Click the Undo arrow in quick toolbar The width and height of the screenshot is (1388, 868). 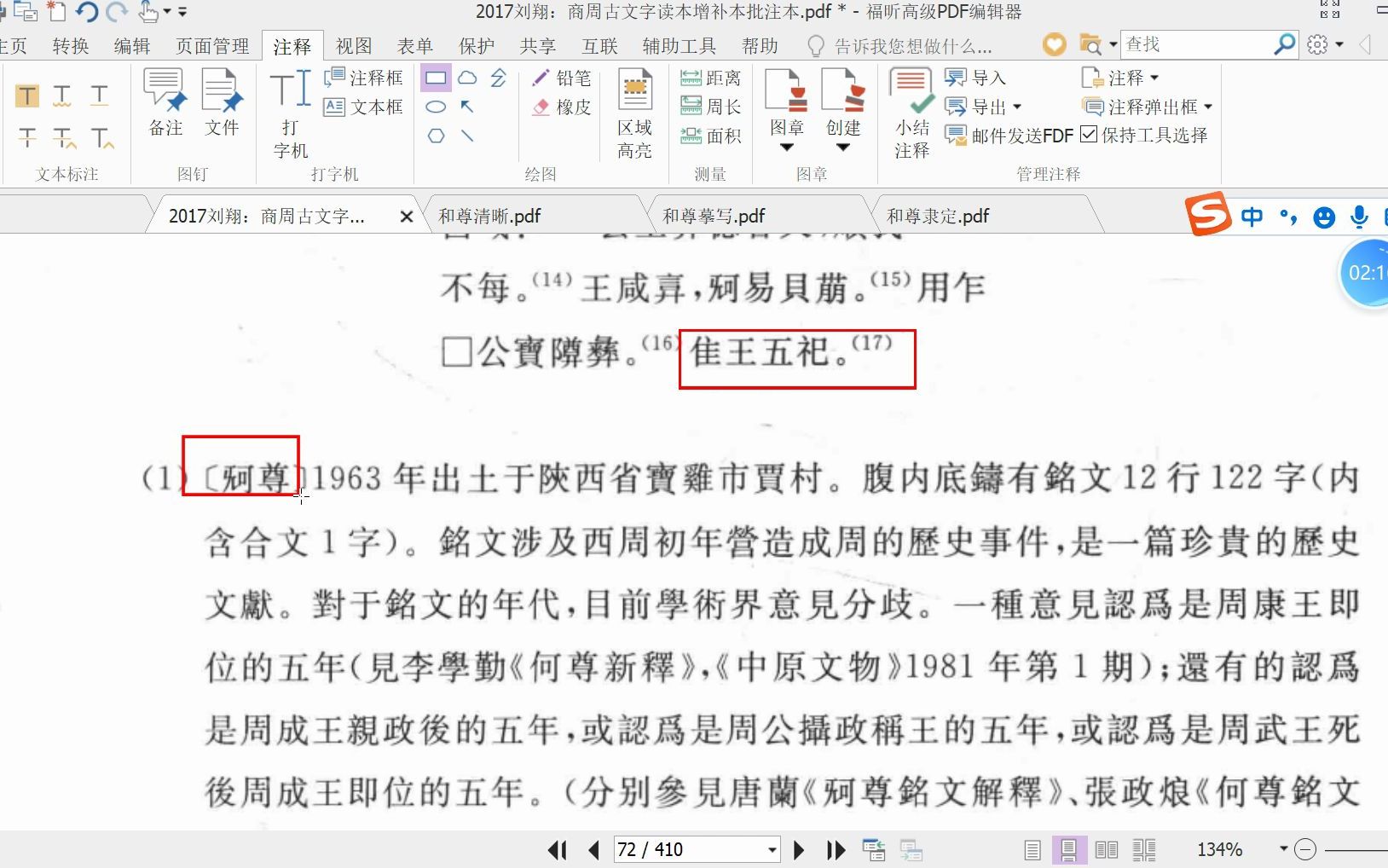coord(86,12)
